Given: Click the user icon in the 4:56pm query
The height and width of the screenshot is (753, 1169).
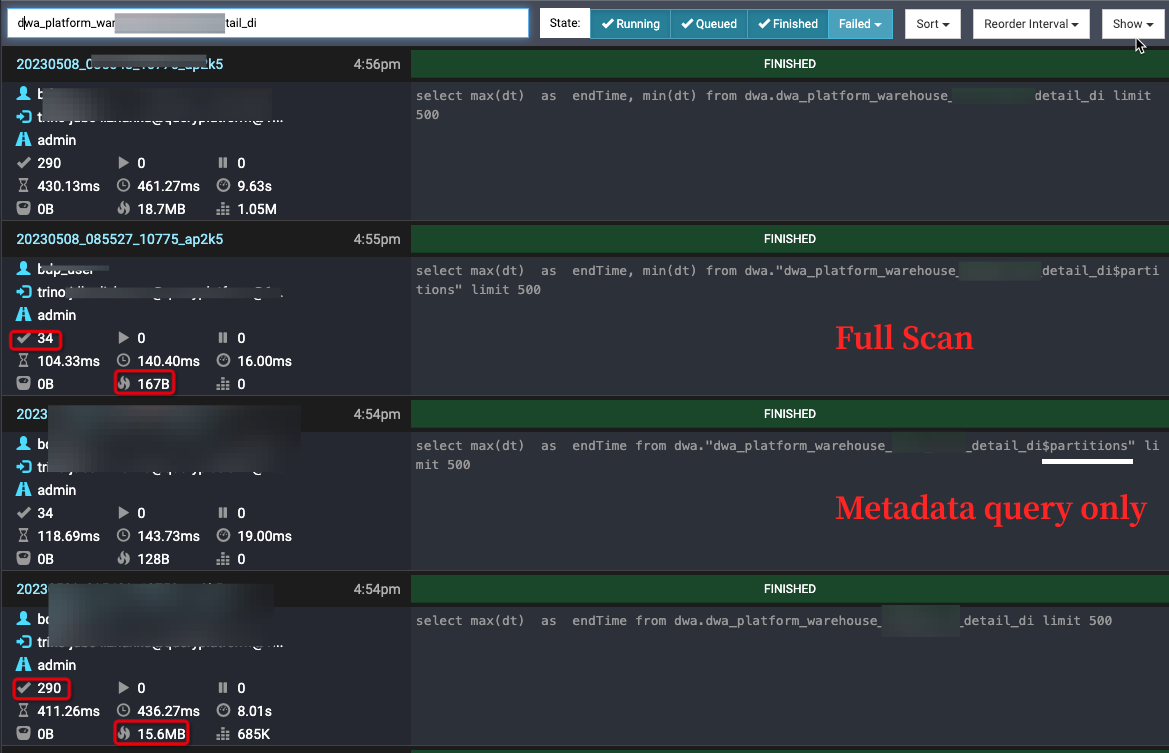Looking at the screenshot, I should pyautogui.click(x=24, y=93).
